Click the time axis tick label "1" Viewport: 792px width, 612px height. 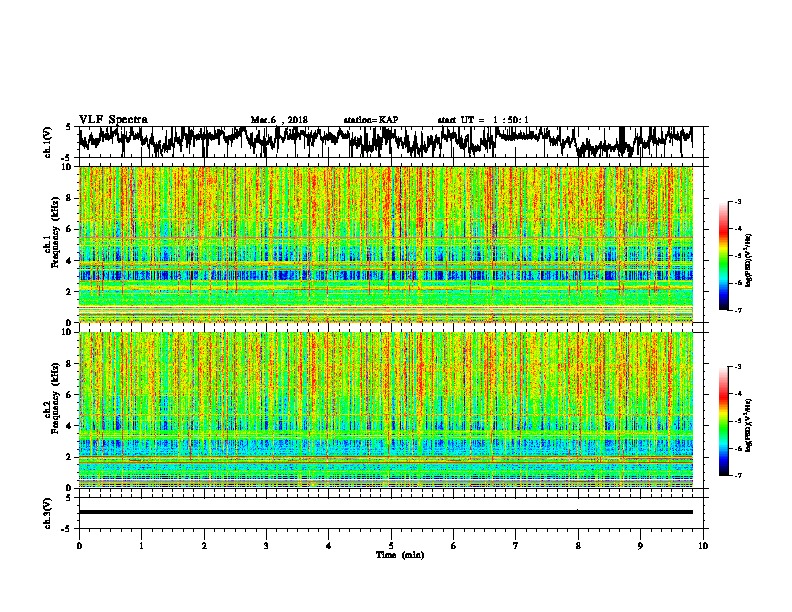click(x=141, y=546)
